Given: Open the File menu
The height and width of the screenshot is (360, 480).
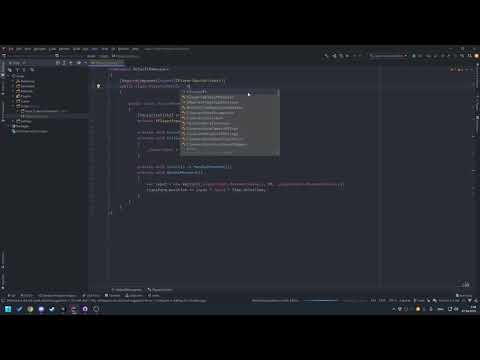Looking at the screenshot, I should pyautogui.click(x=11, y=49).
